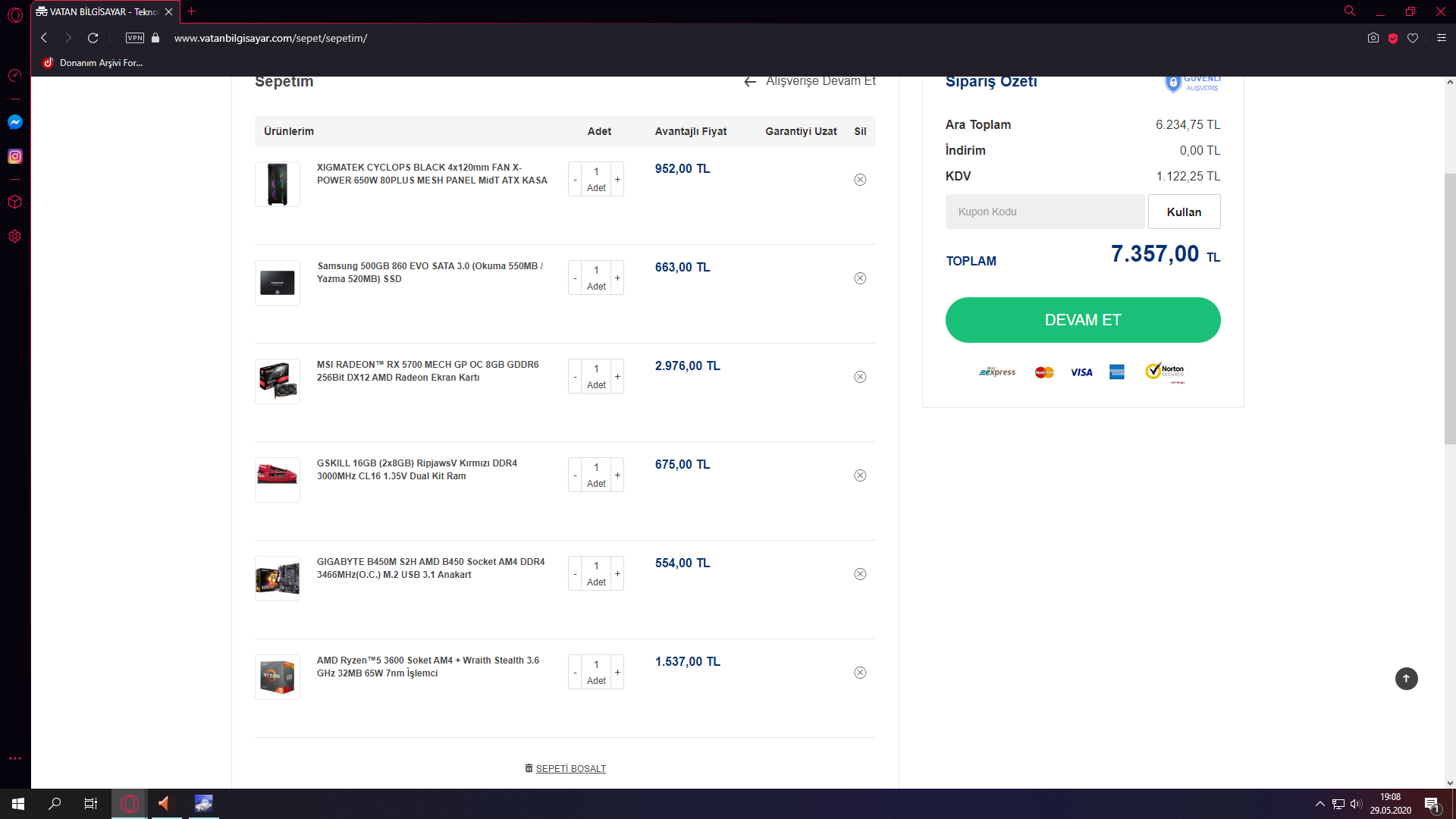Open Windows Task View button
1456x819 pixels.
[91, 804]
